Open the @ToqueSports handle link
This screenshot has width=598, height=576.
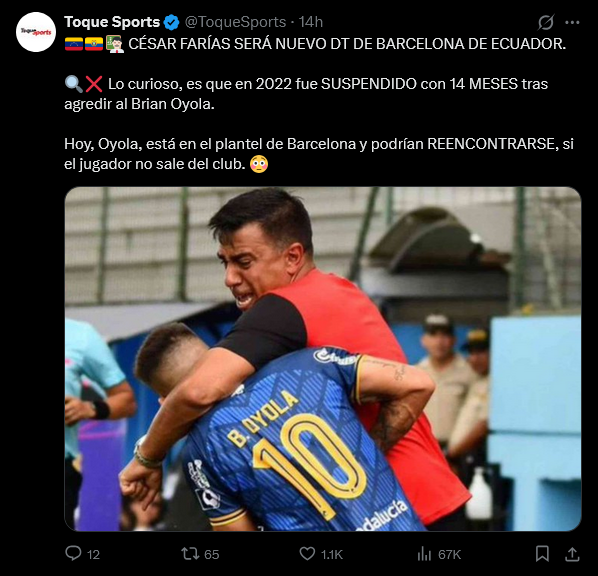235,22
